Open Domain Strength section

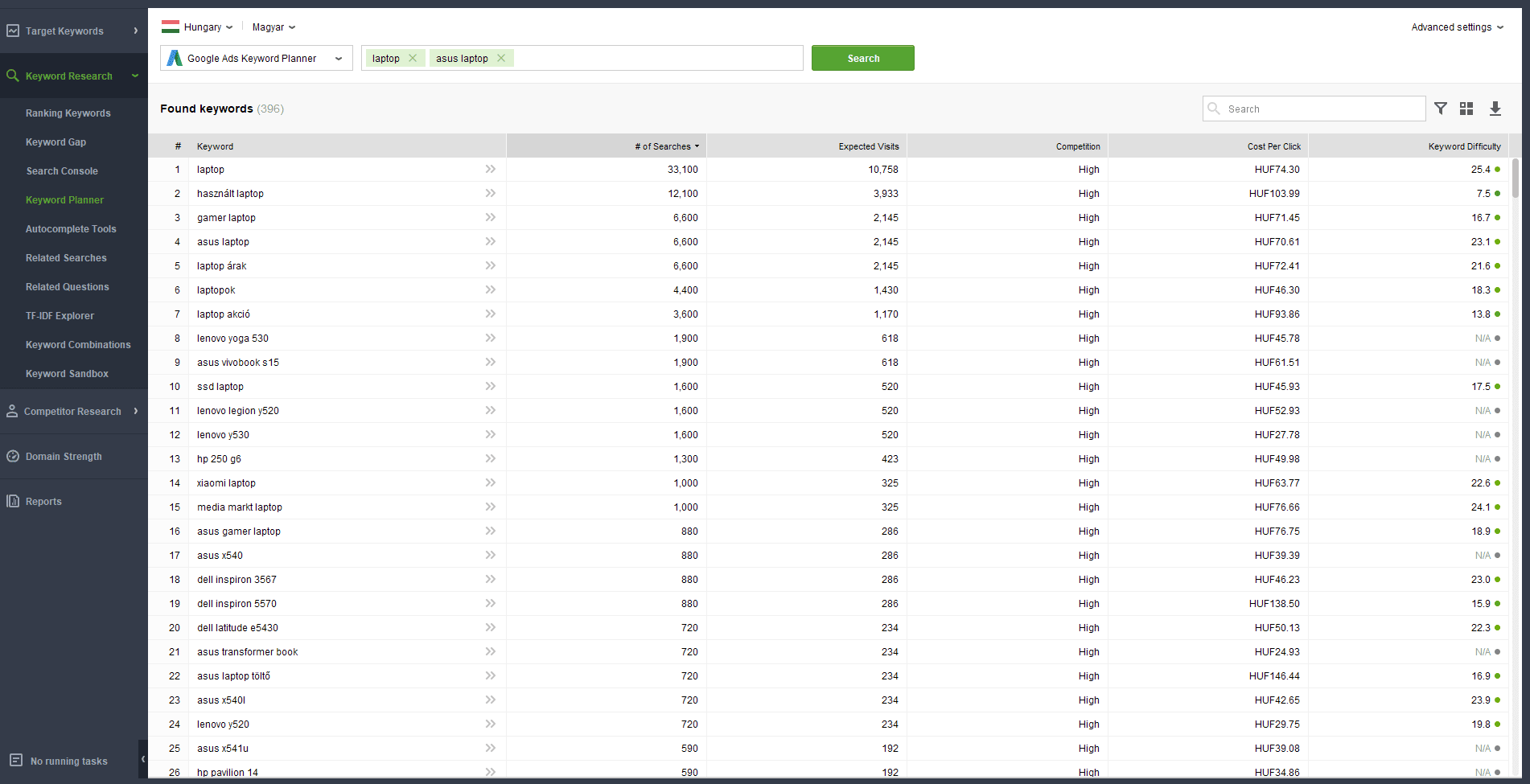64,456
